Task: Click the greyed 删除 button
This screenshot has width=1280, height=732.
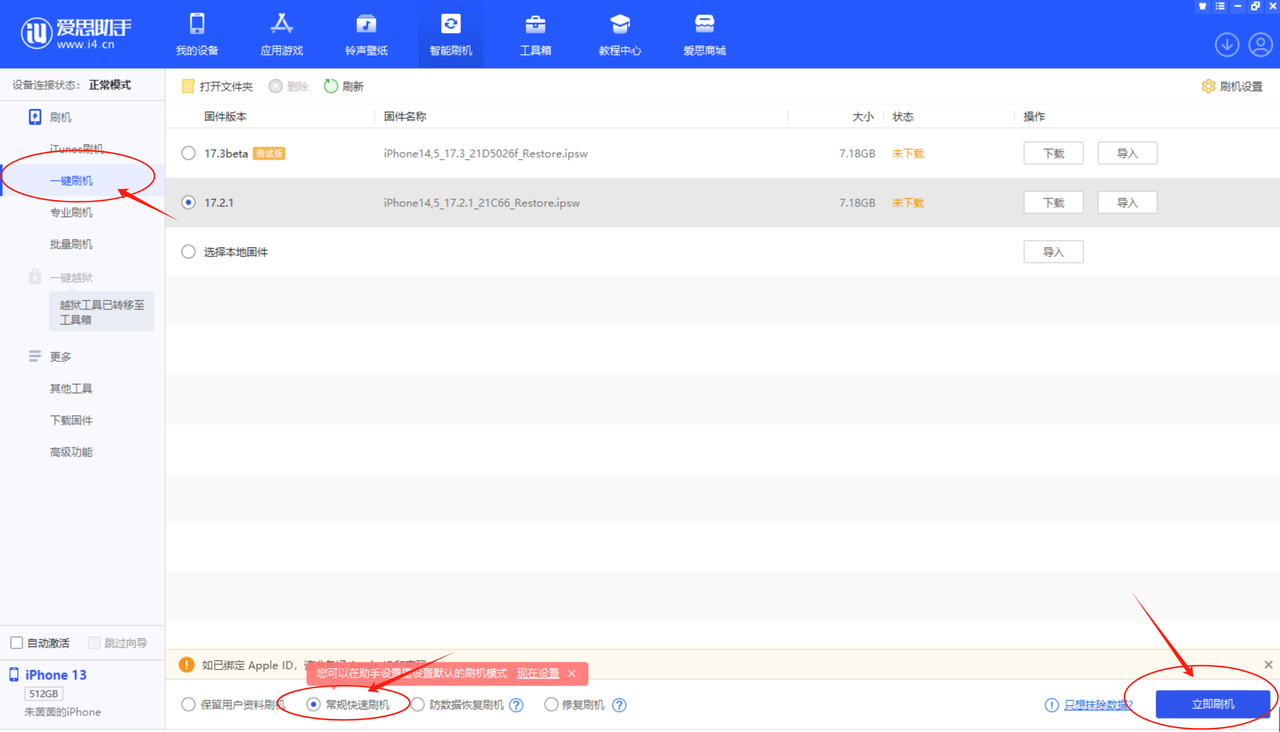Action: click(289, 87)
